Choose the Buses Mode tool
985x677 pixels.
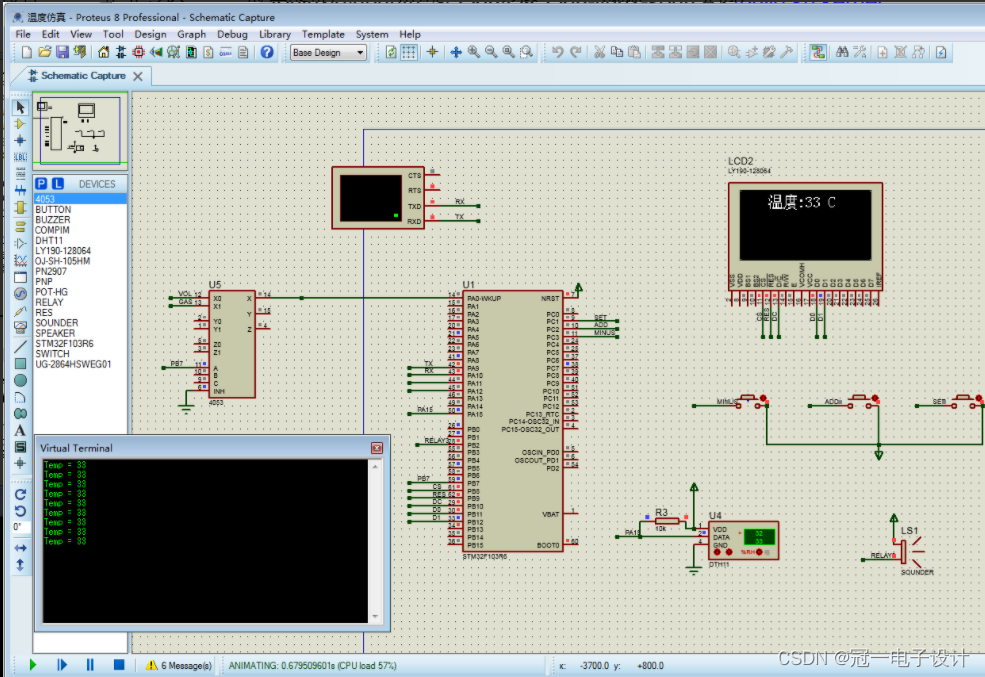(20, 190)
